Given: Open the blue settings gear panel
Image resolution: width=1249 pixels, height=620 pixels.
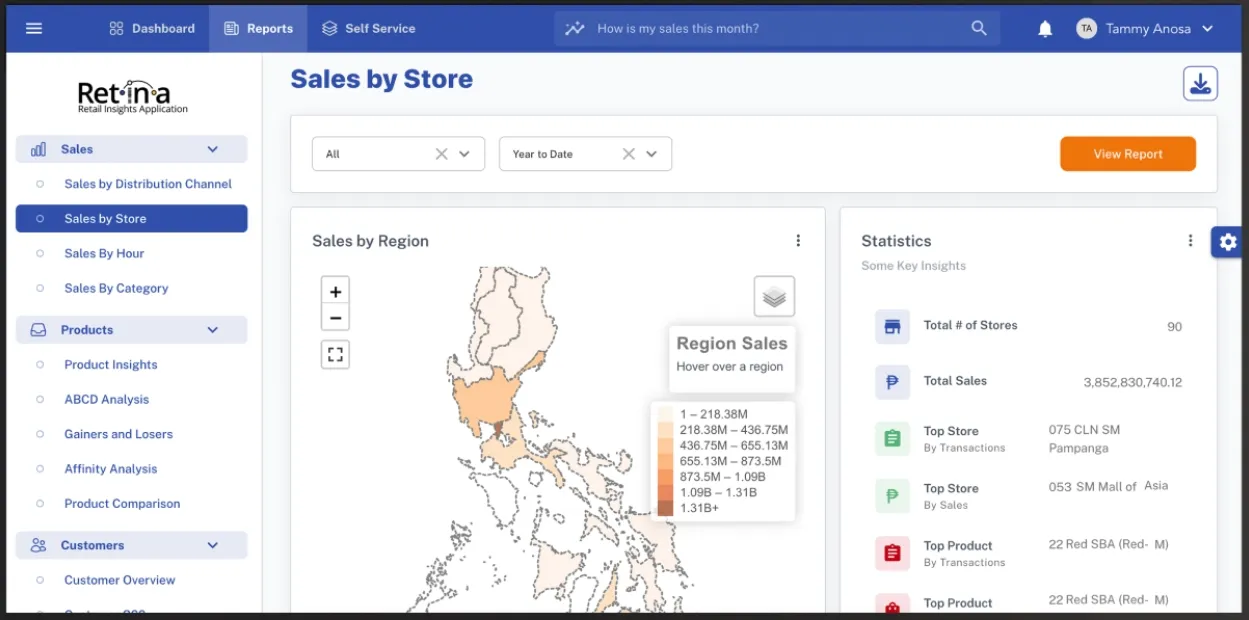Looking at the screenshot, I should point(1228,242).
